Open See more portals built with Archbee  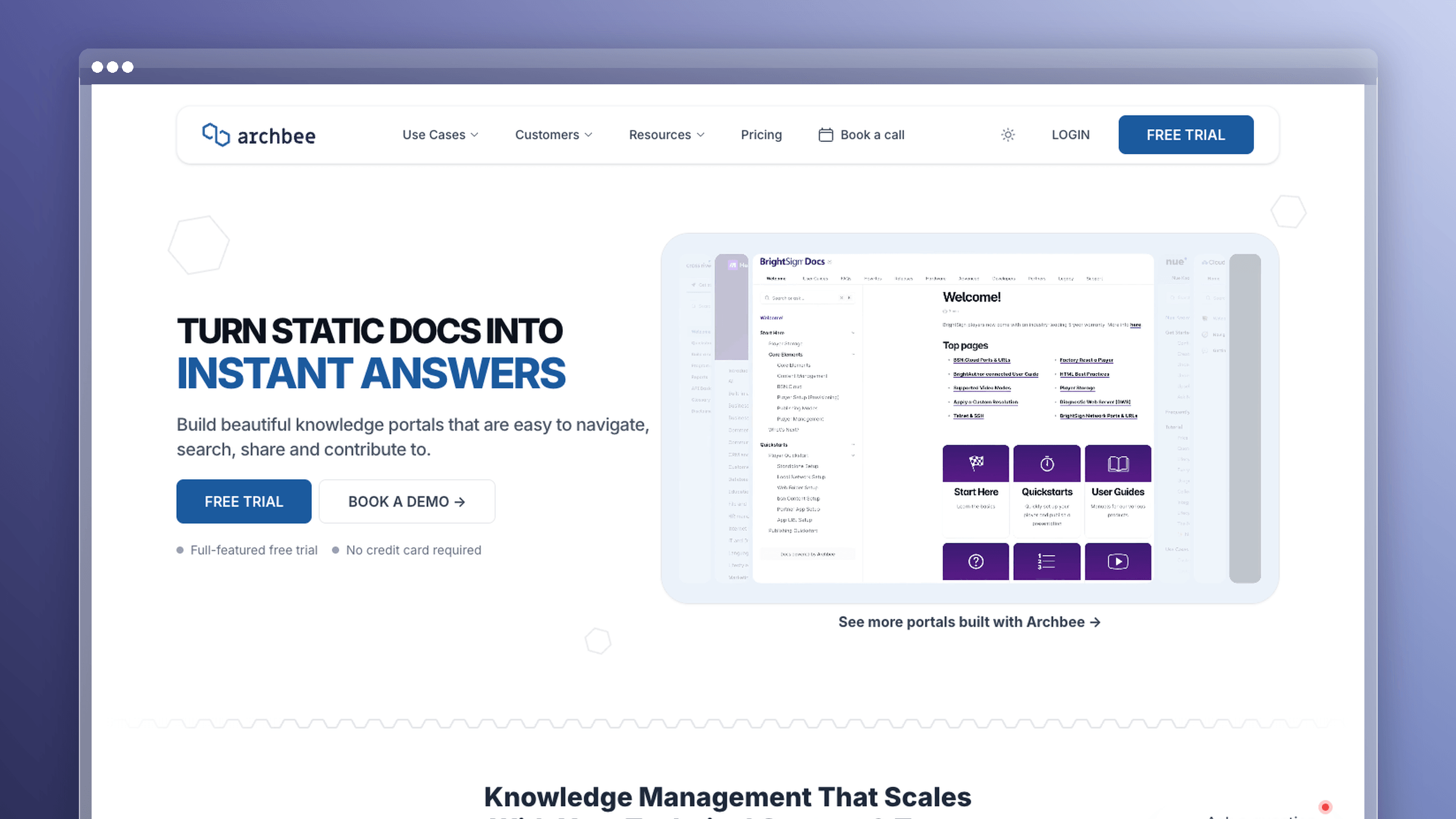[969, 622]
